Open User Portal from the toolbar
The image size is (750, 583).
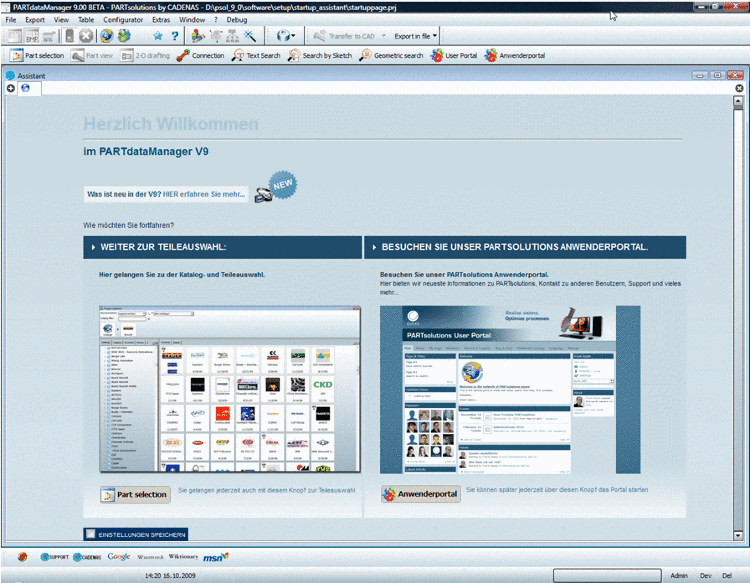pyautogui.click(x=454, y=55)
